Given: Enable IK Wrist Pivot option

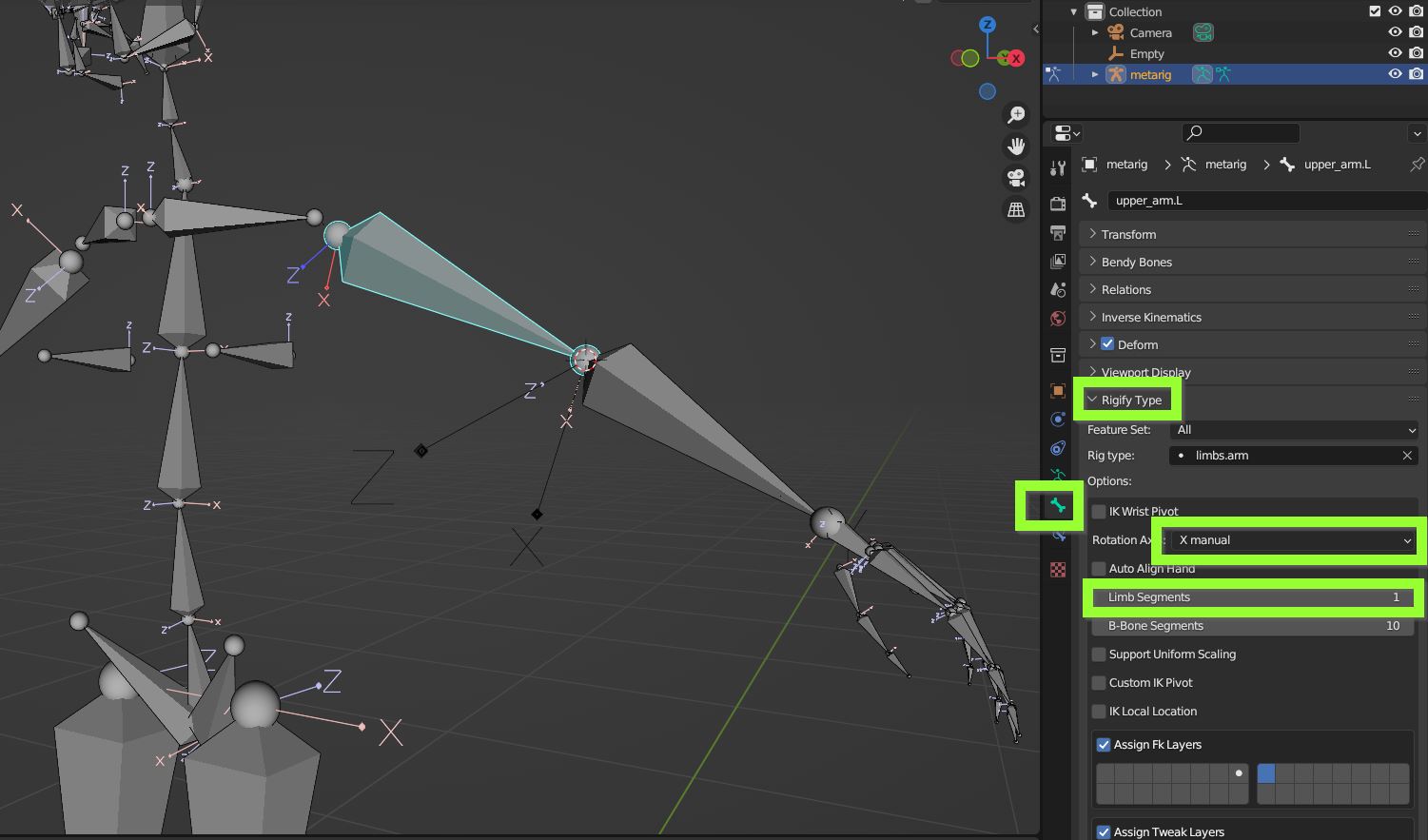Looking at the screenshot, I should pos(1099,511).
